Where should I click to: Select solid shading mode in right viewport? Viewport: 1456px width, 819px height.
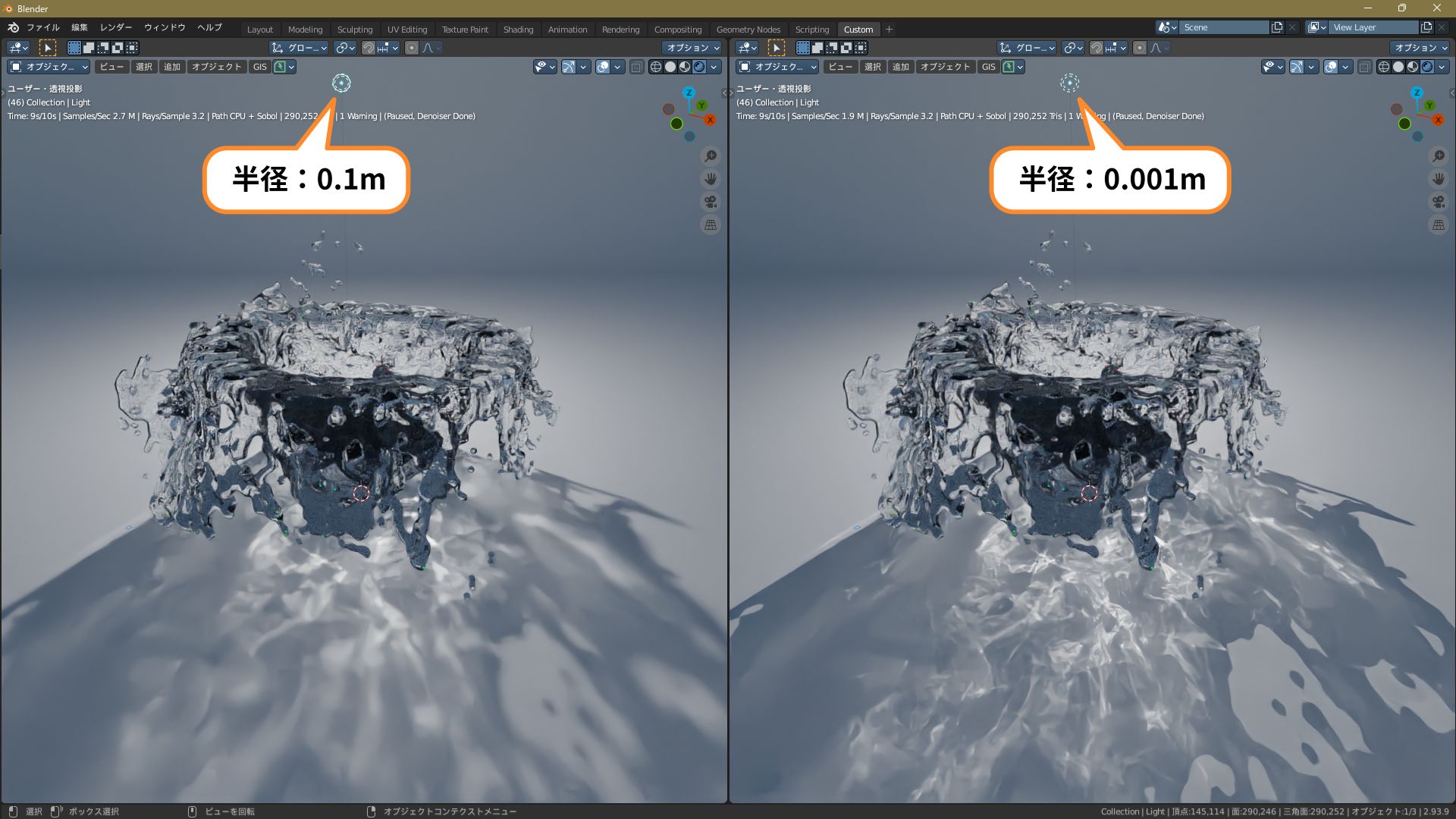pos(1398,67)
